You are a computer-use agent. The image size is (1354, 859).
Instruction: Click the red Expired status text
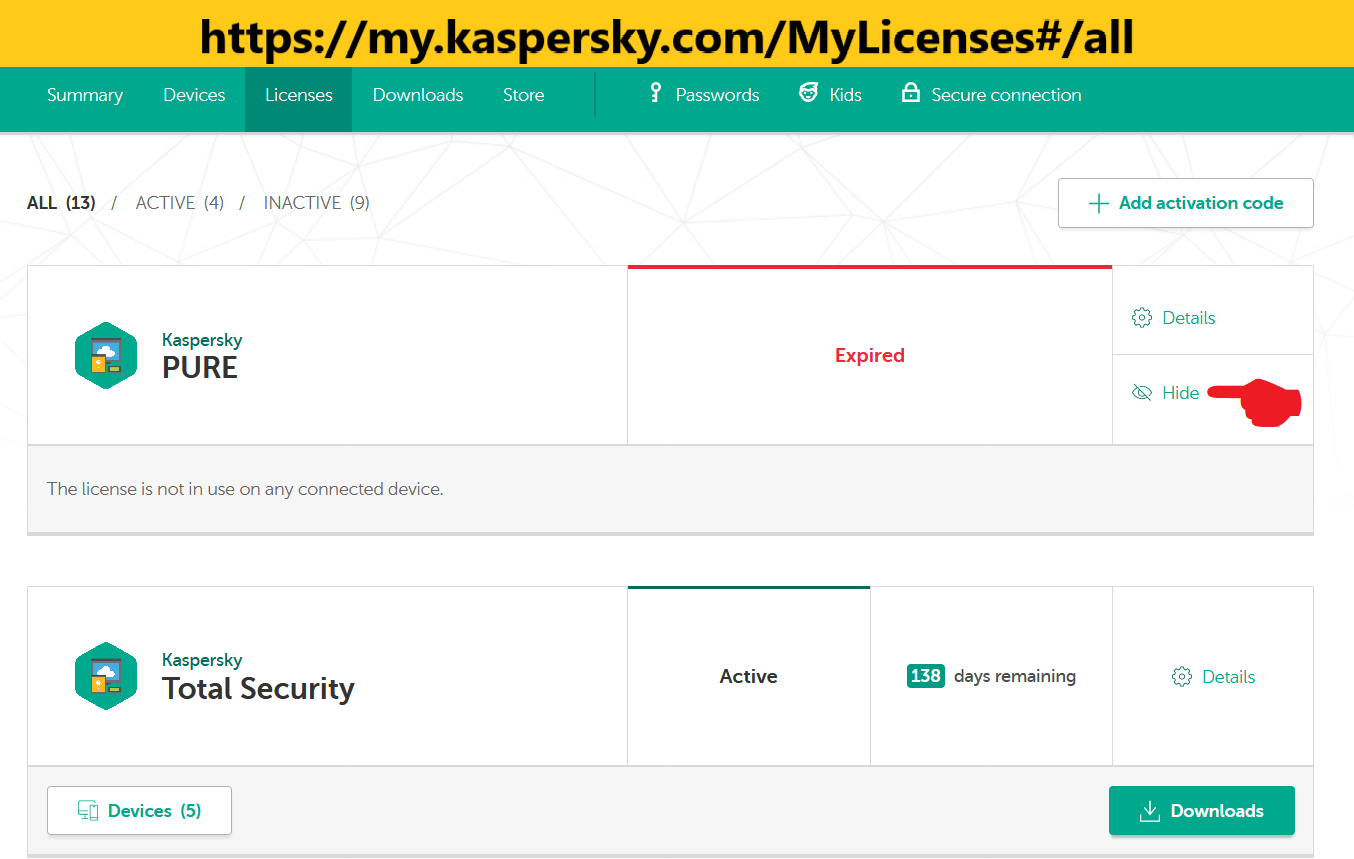[870, 355]
